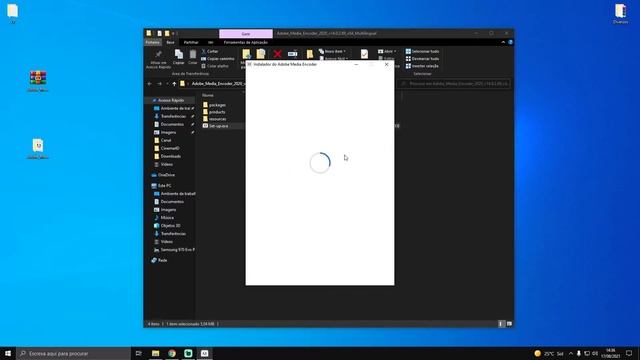Click Inverter seleção in the ribbon

422,66
